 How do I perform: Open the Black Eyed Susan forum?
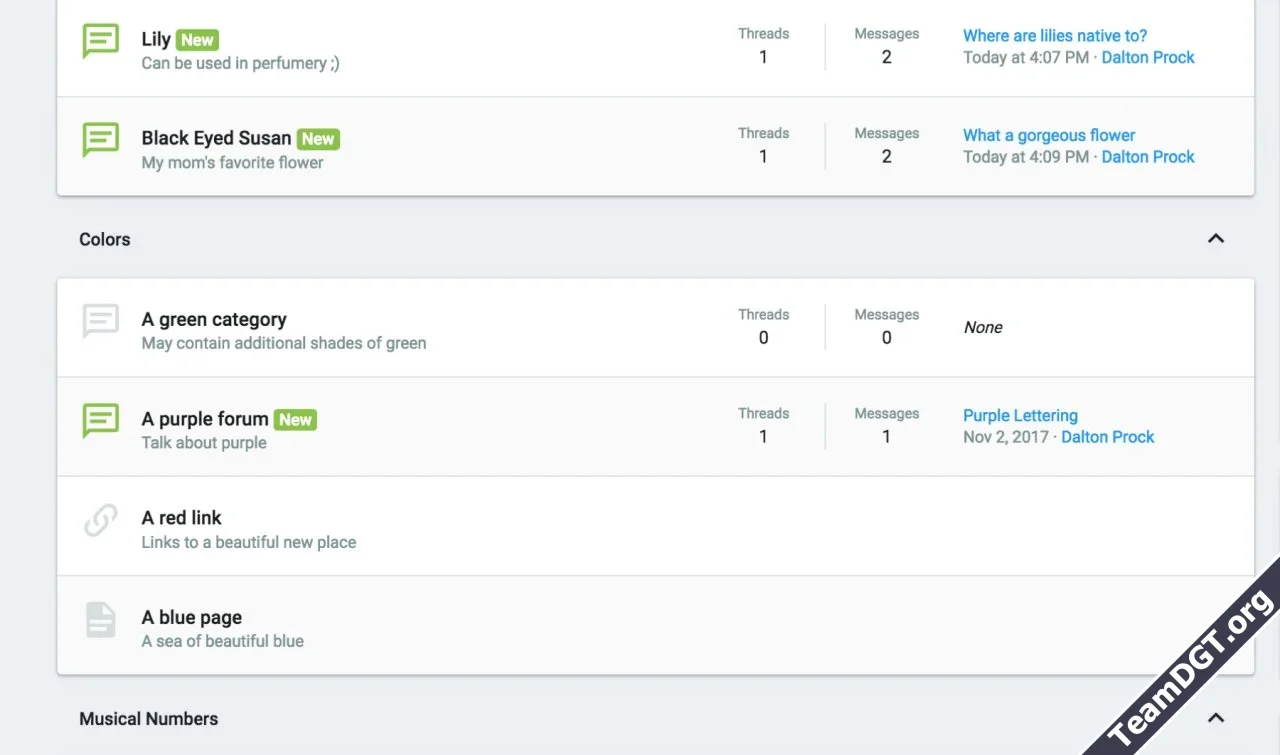(216, 138)
